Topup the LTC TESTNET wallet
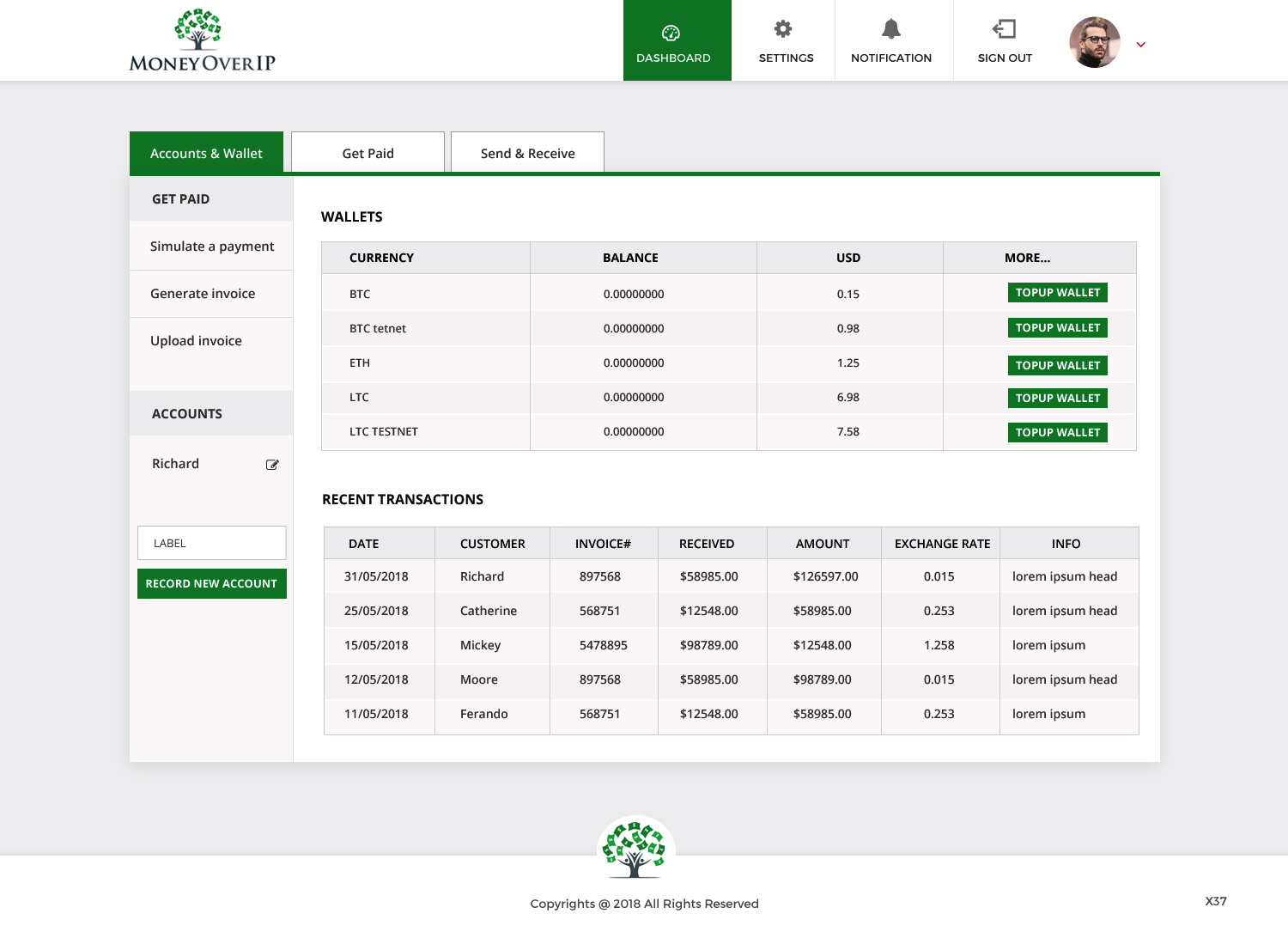Screen dimensions: 1288x932 pos(1057,433)
